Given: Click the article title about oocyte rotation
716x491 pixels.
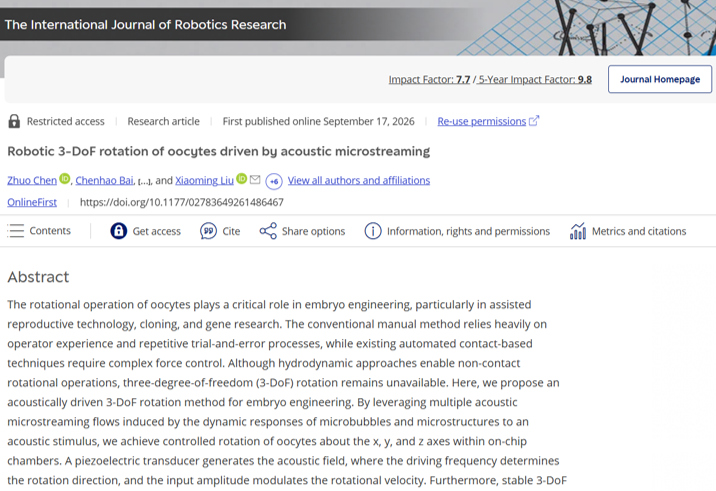Looking at the screenshot, I should pyautogui.click(x=219, y=151).
